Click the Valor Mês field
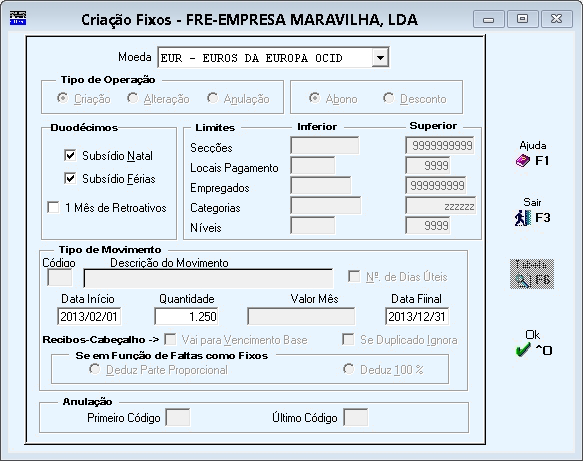The image size is (583, 461). pyautogui.click(x=301, y=316)
